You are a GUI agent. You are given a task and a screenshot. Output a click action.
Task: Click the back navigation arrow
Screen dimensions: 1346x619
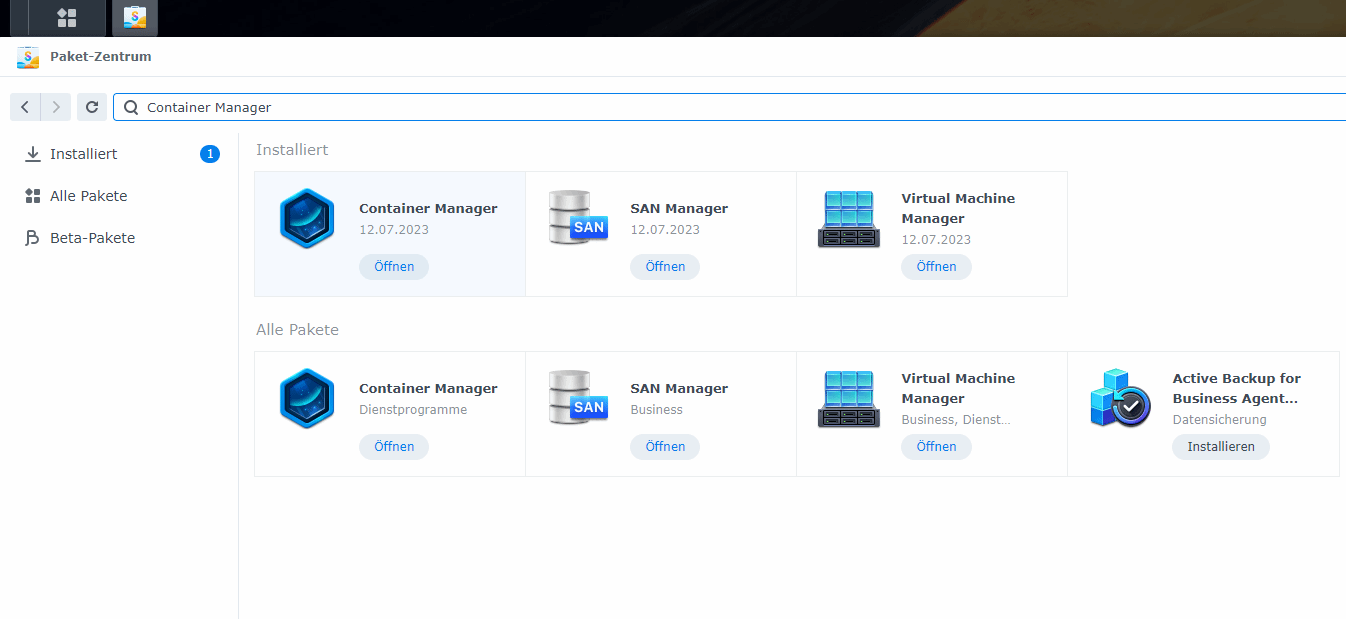[24, 107]
